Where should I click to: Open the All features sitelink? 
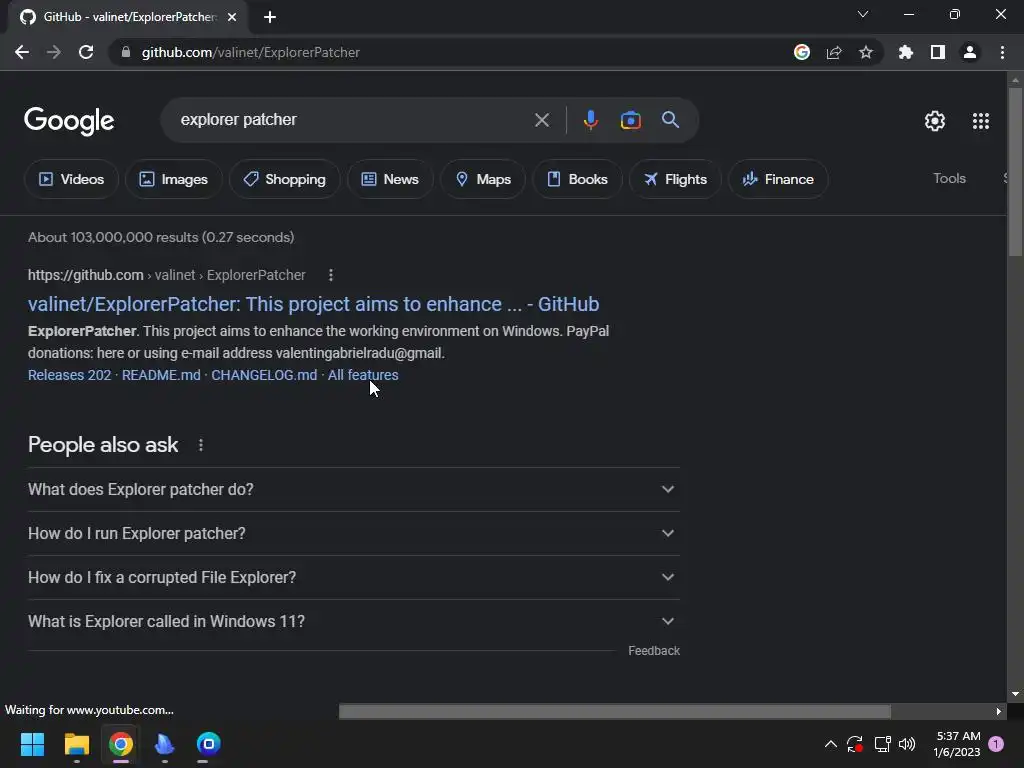point(363,375)
